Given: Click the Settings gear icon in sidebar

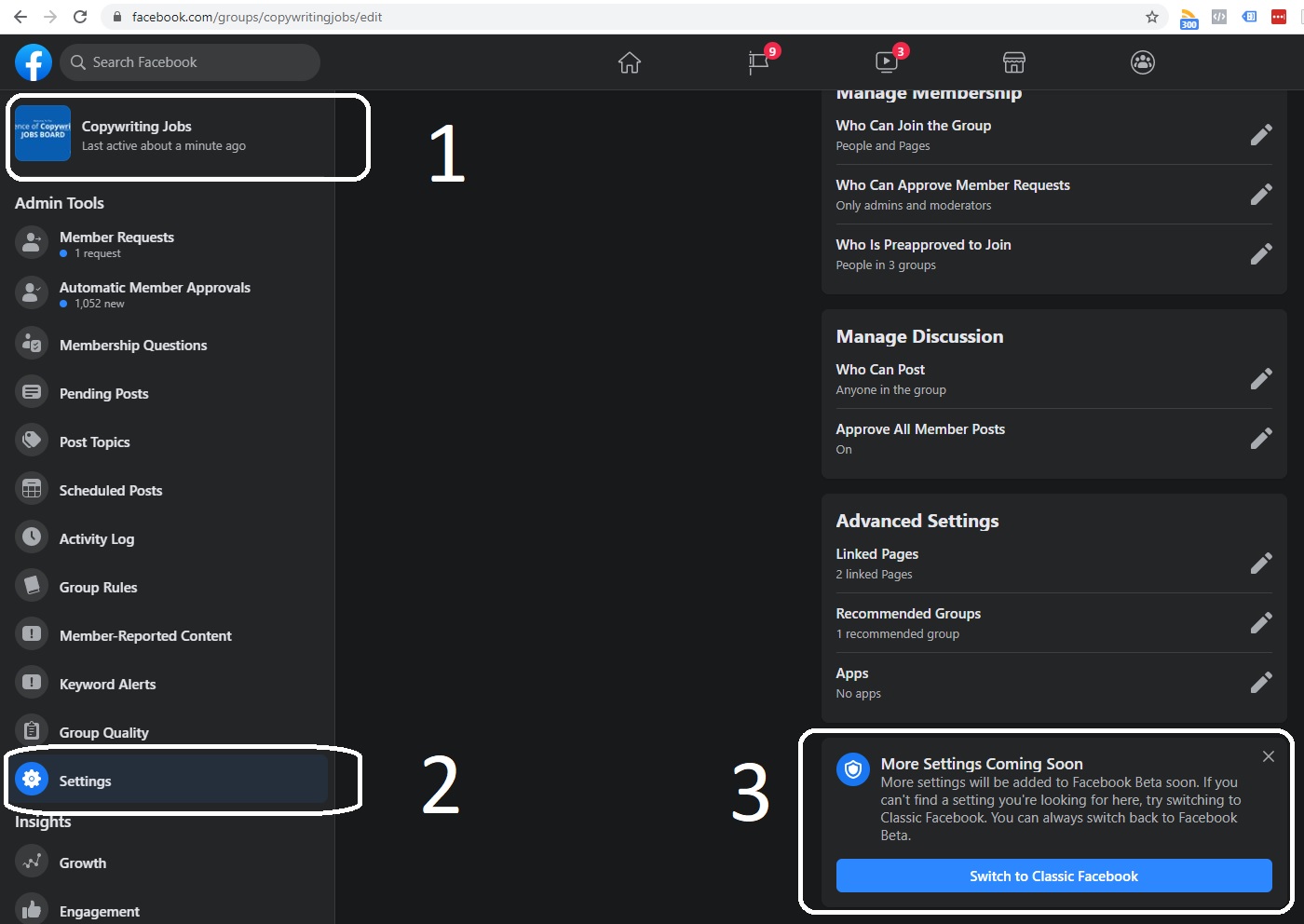Looking at the screenshot, I should pos(32,779).
